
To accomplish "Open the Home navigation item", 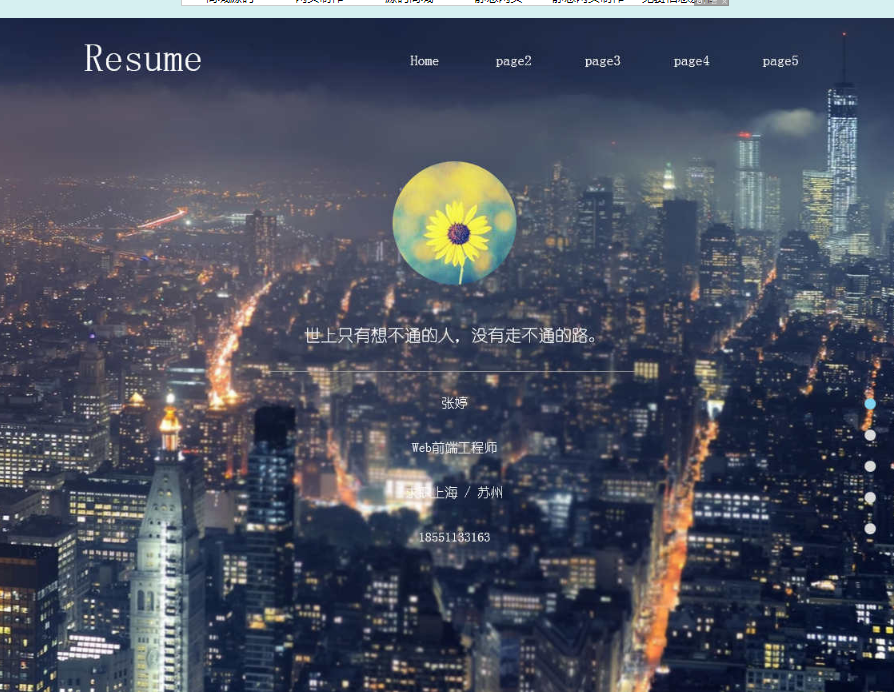I will [x=424, y=61].
